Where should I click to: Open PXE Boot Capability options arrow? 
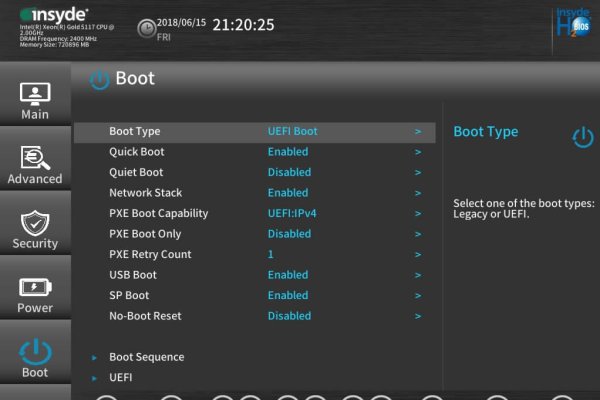pos(418,214)
